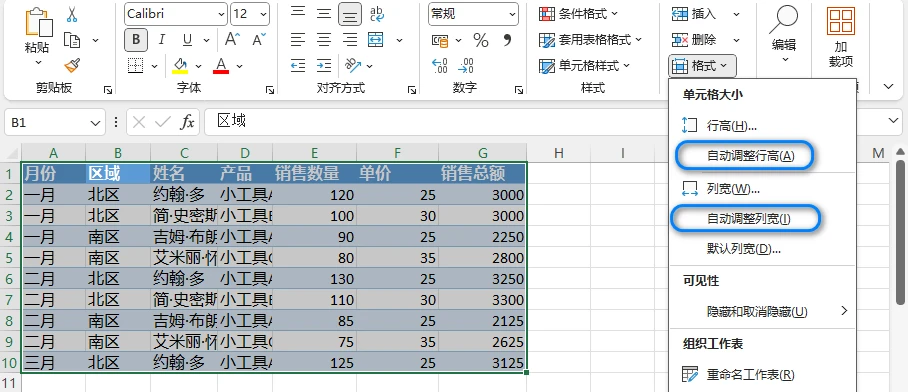
Task: Open 字体 group dialog launcher
Action: 270,90
